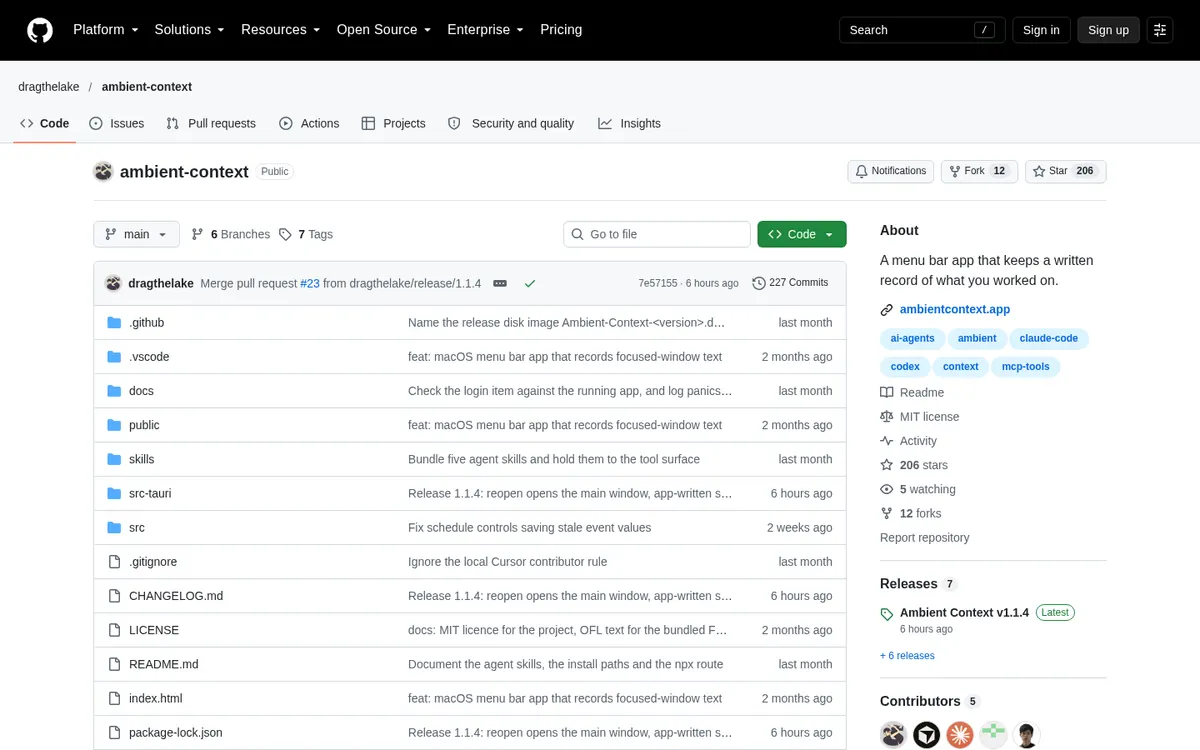Switch to the Projects tab

tap(393, 123)
